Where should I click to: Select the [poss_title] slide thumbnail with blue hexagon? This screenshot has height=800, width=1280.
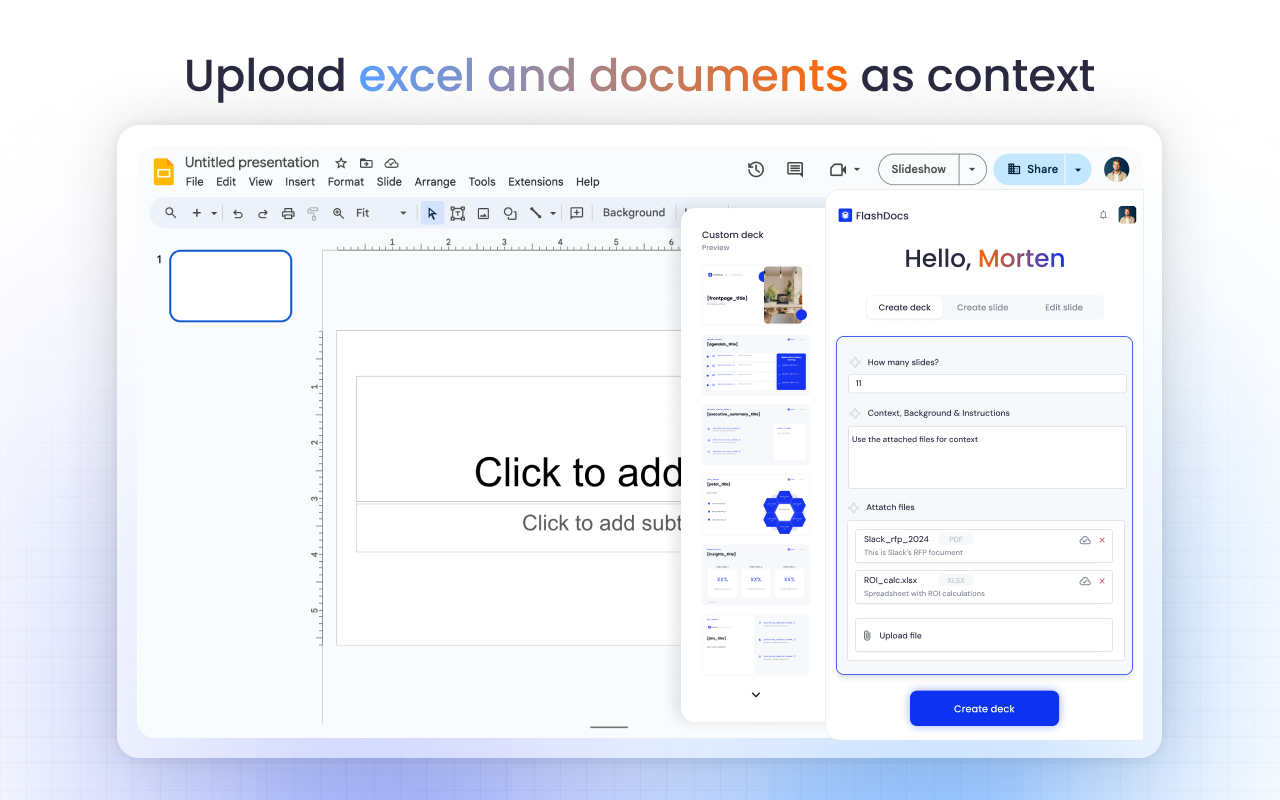[755, 505]
